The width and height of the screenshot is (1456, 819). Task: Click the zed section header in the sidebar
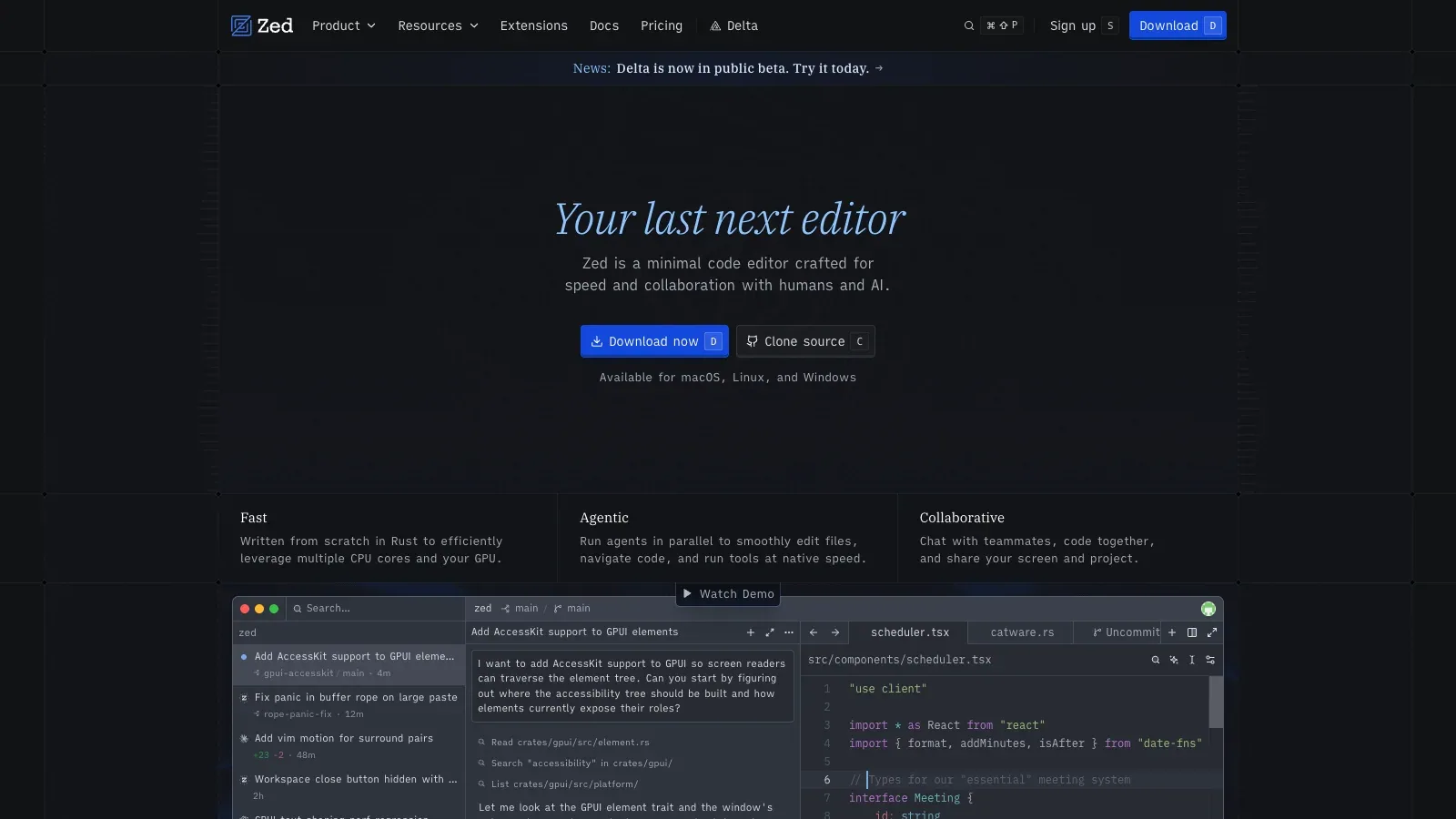pos(248,633)
